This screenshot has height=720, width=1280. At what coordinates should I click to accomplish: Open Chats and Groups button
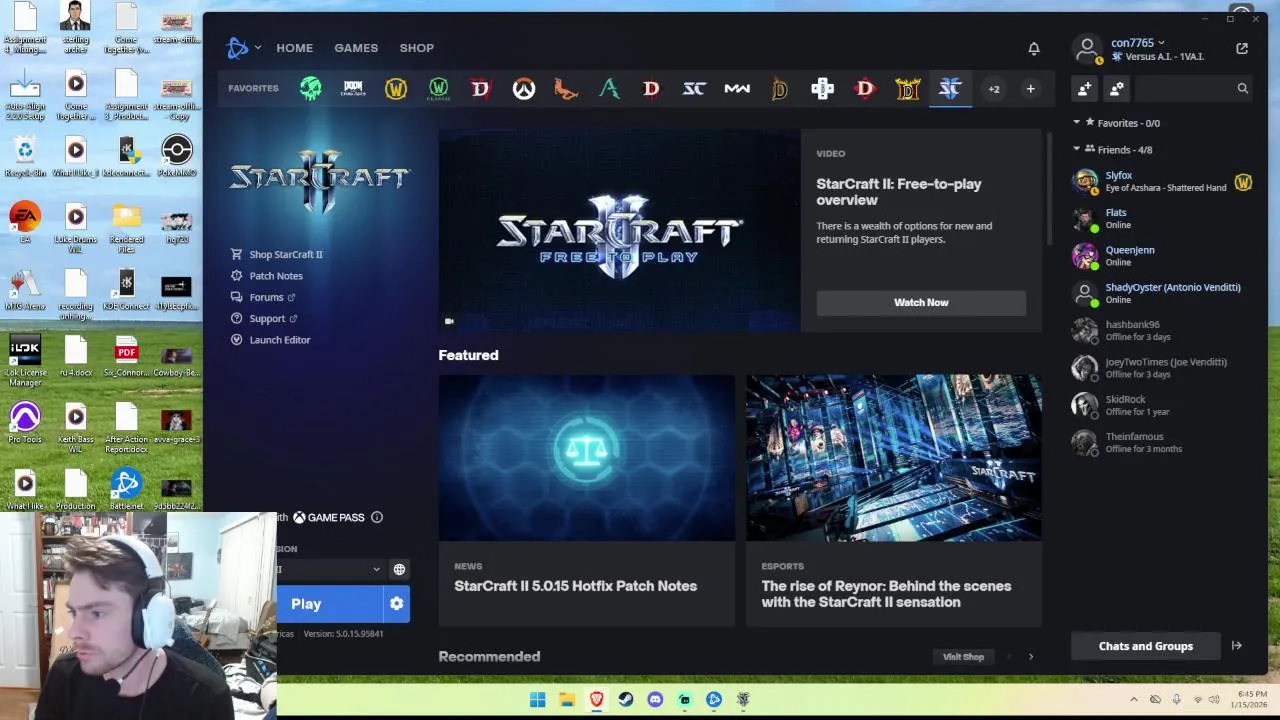[1146, 646]
